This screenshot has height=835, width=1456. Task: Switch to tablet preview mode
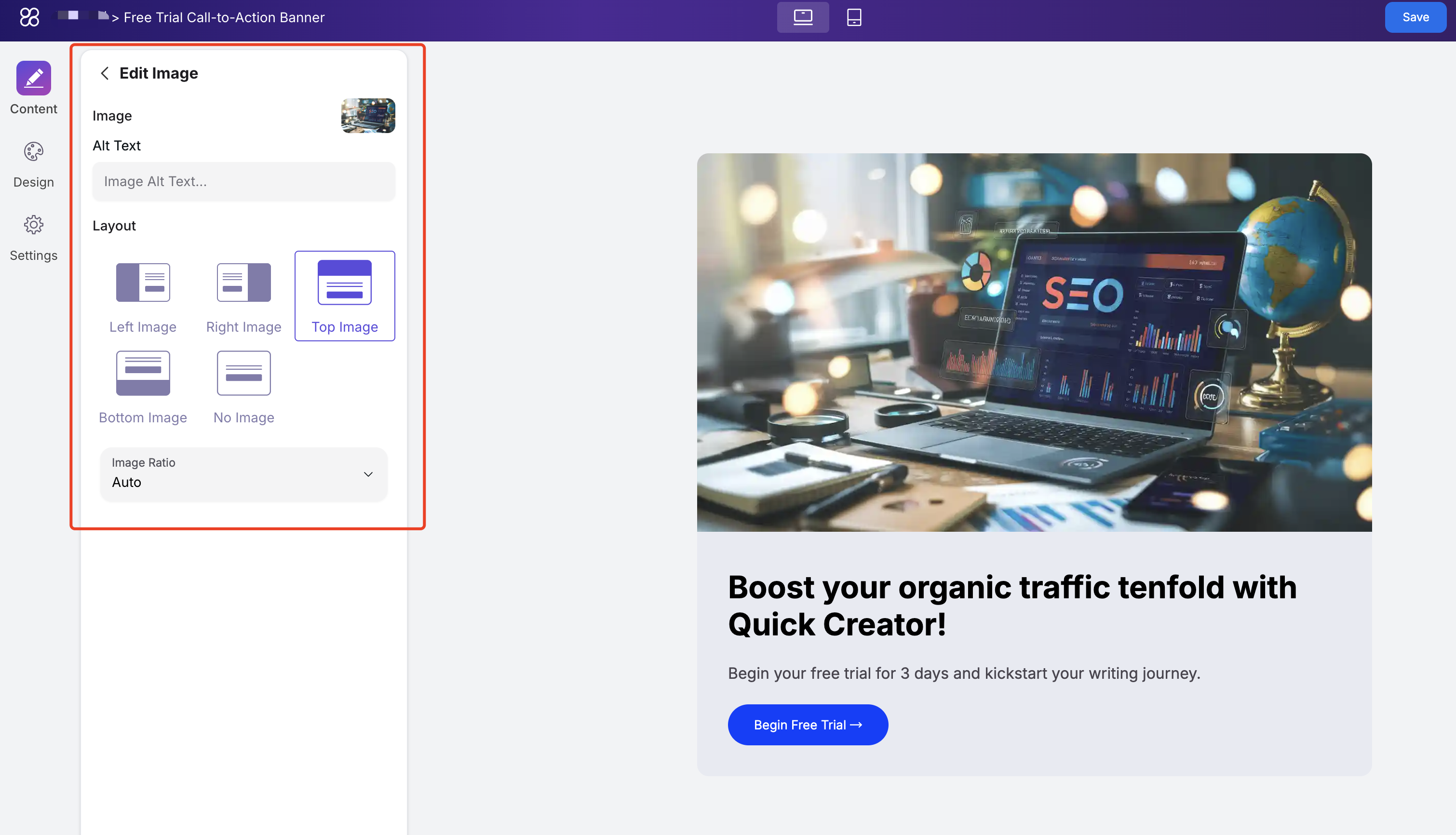click(854, 17)
